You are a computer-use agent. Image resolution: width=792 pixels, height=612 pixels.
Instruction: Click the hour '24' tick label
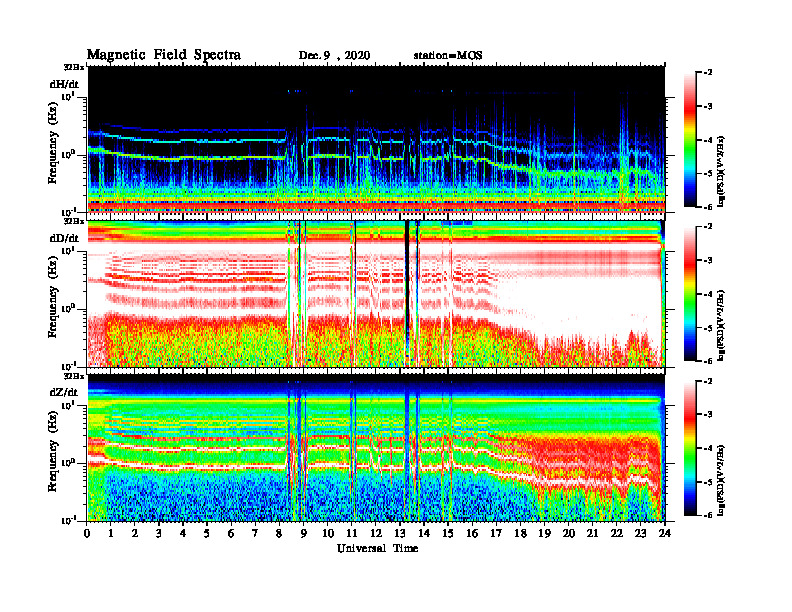(664, 534)
